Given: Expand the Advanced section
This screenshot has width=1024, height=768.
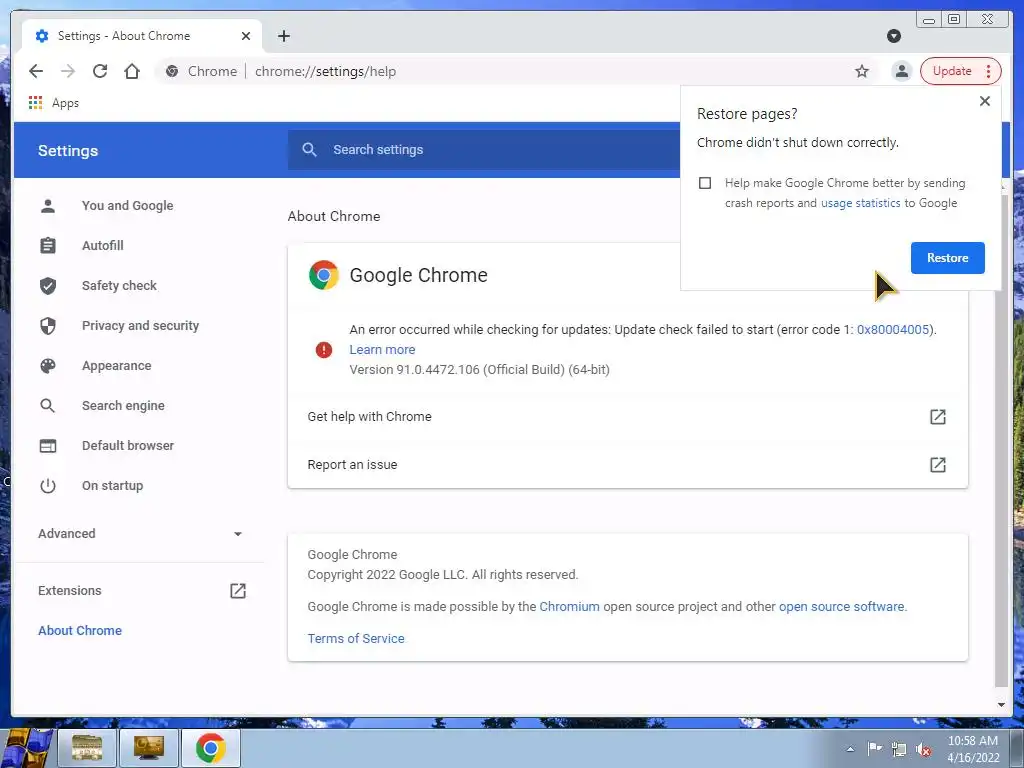Looking at the screenshot, I should (x=140, y=534).
